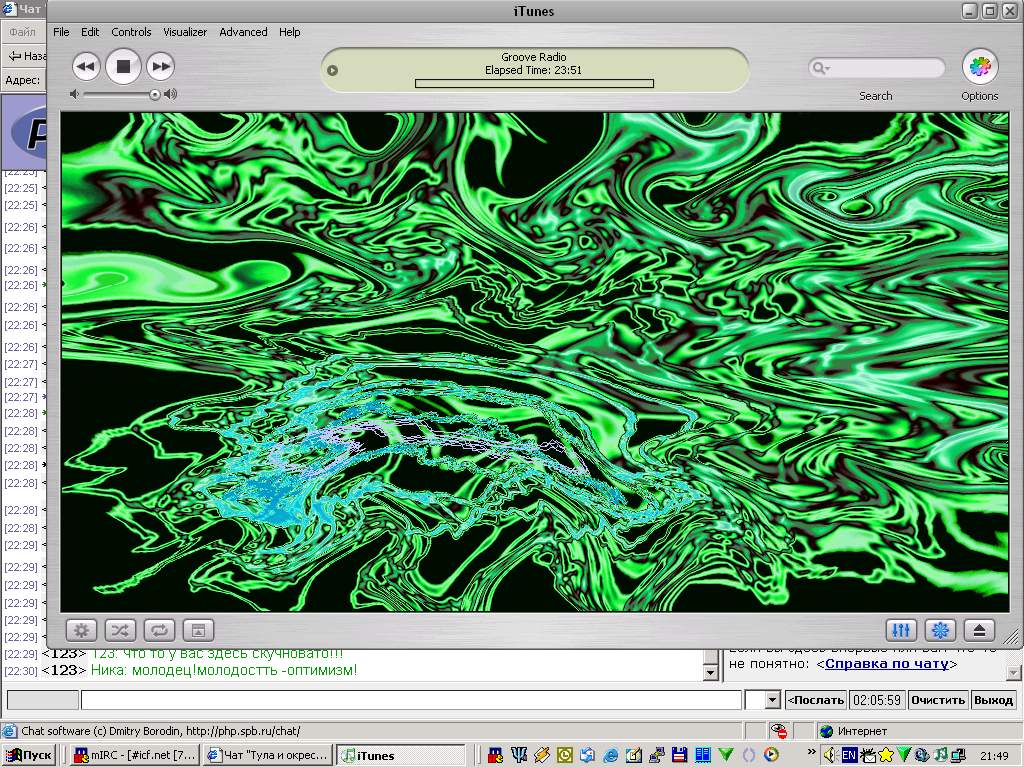Click the rewind (previous track) button
Image resolution: width=1024 pixels, height=768 pixels.
click(x=86, y=66)
